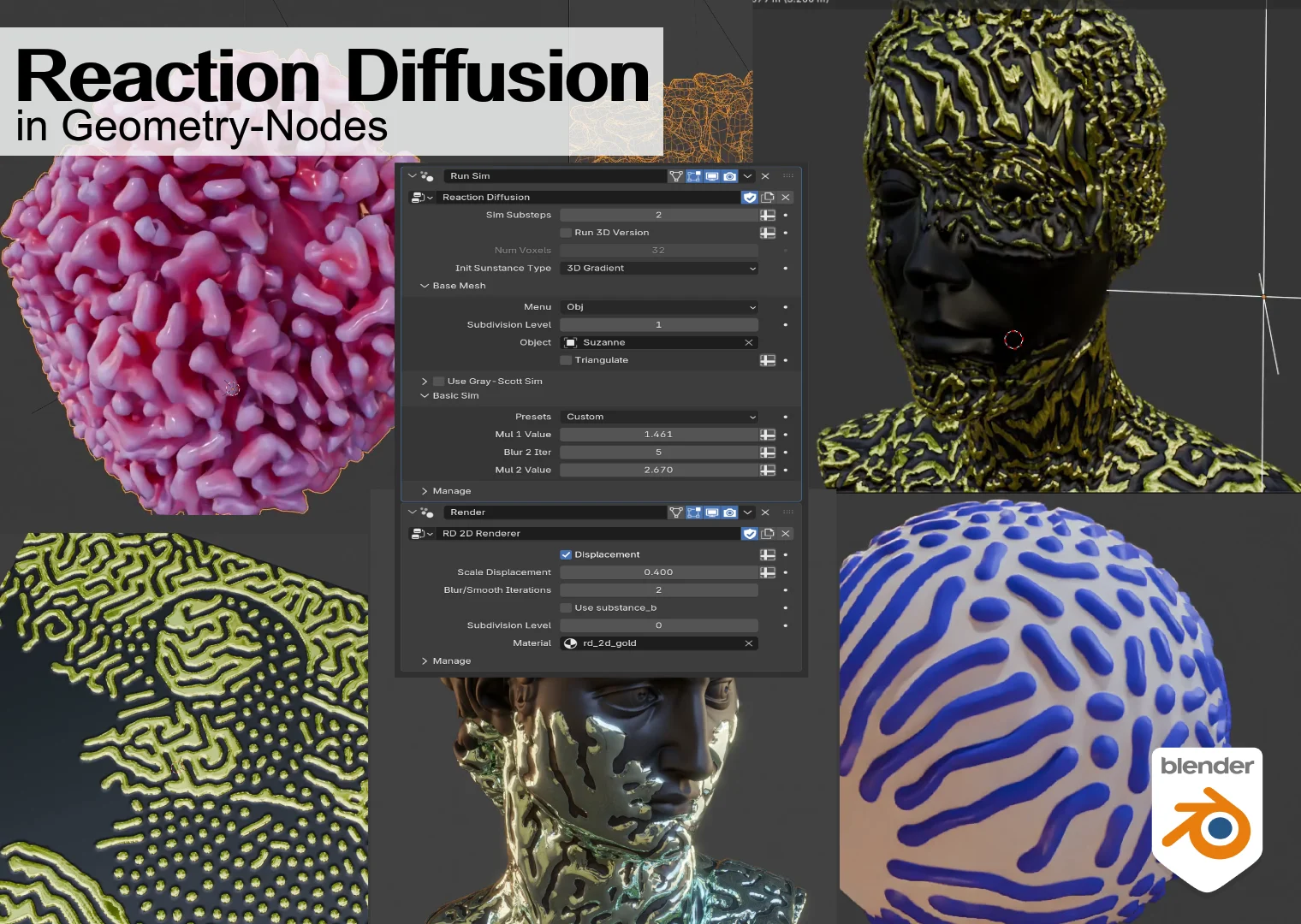This screenshot has height=924, width=1301.
Task: Toggle fake user for Reaction Diffusion group
Action: 750,198
